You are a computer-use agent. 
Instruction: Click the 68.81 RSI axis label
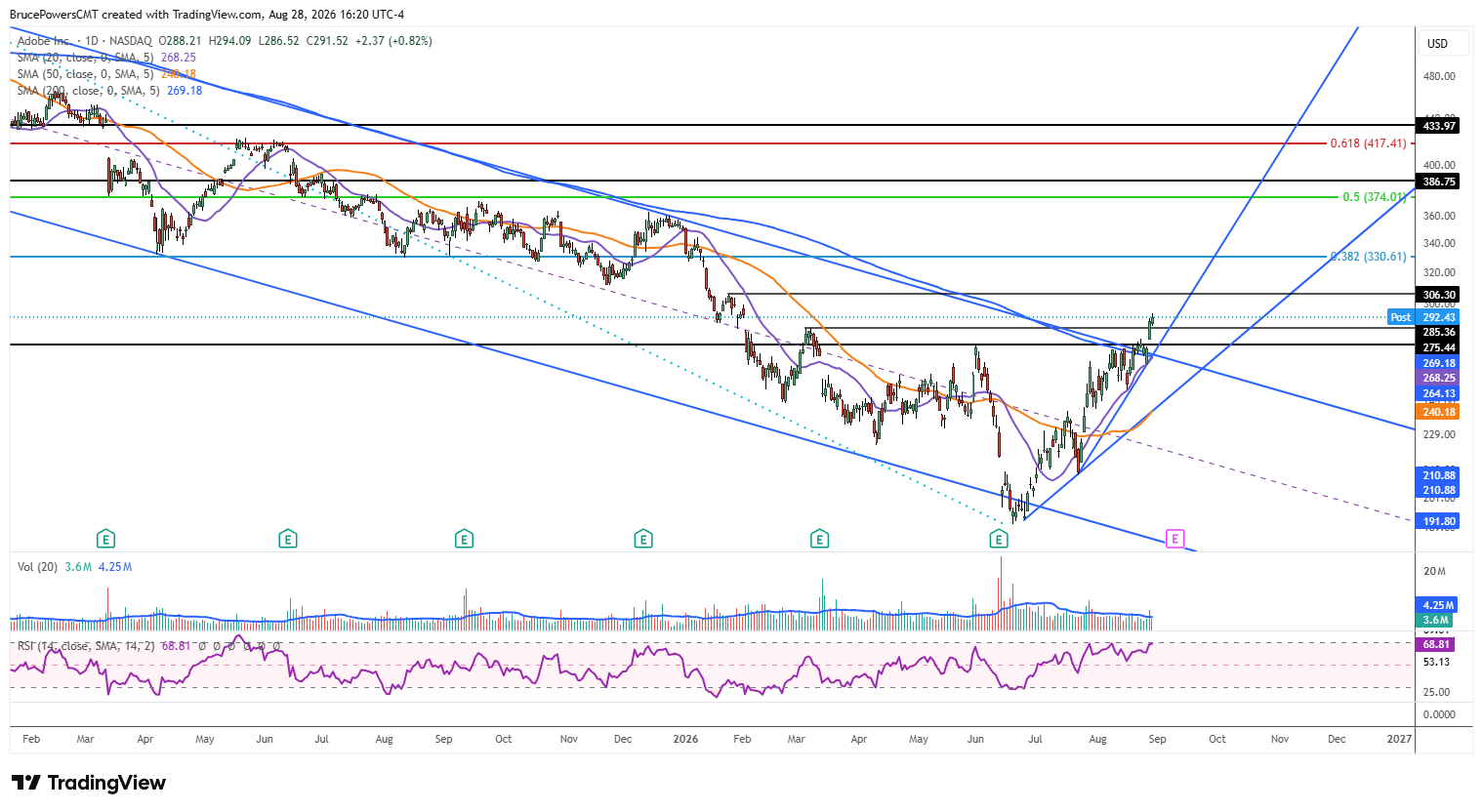[1436, 644]
